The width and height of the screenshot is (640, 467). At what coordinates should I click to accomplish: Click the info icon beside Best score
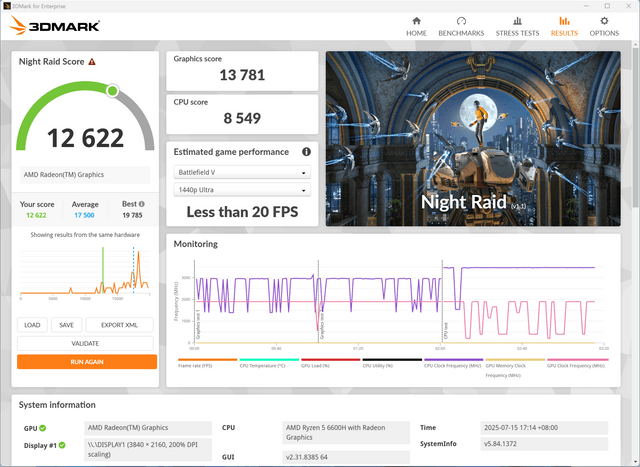pos(142,204)
